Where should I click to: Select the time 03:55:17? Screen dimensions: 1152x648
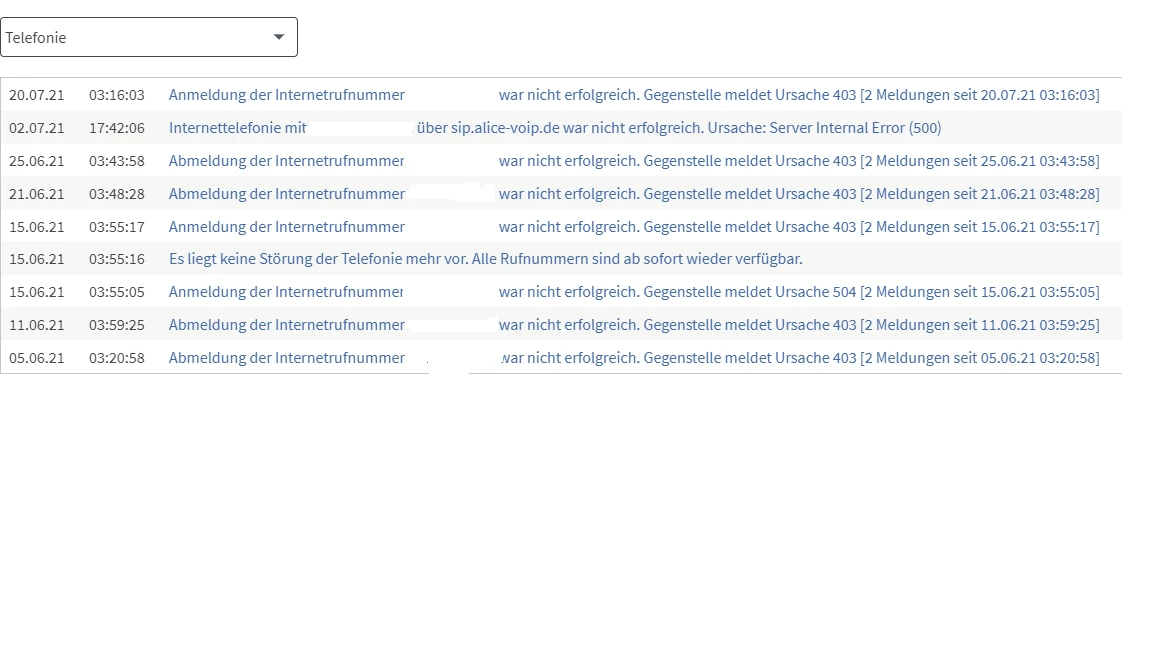[x=117, y=227]
